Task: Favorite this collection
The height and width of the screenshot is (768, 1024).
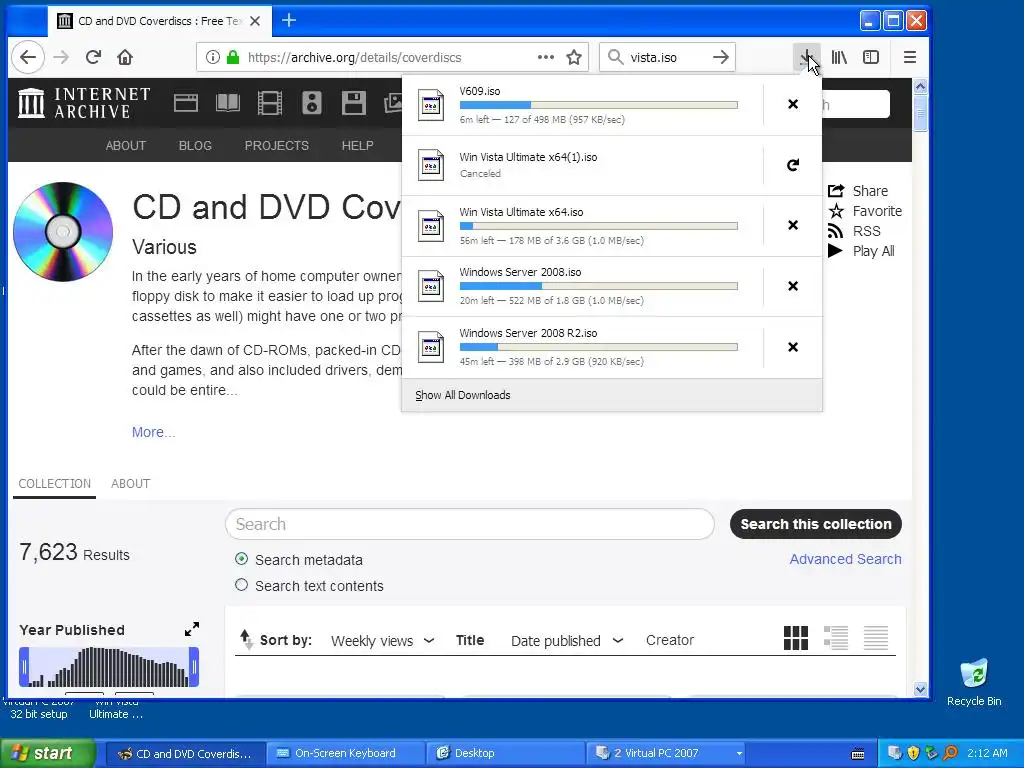Action: 865,211
